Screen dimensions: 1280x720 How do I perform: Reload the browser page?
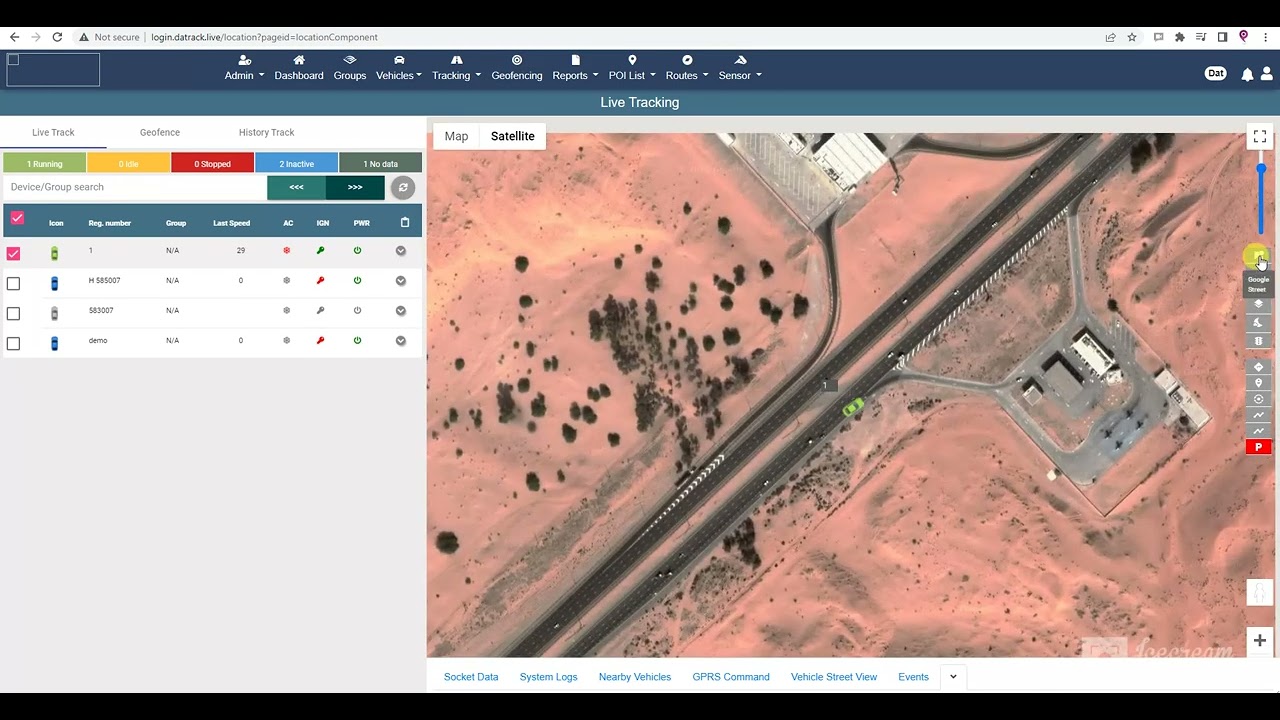pyautogui.click(x=57, y=37)
